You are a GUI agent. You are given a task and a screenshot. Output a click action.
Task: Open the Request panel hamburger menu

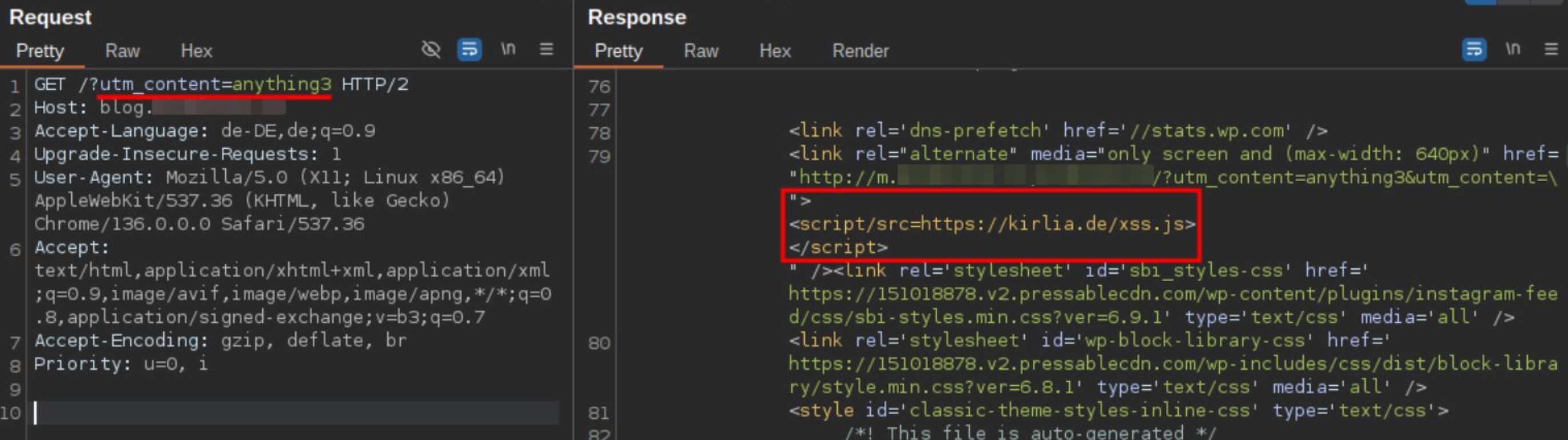coord(547,49)
